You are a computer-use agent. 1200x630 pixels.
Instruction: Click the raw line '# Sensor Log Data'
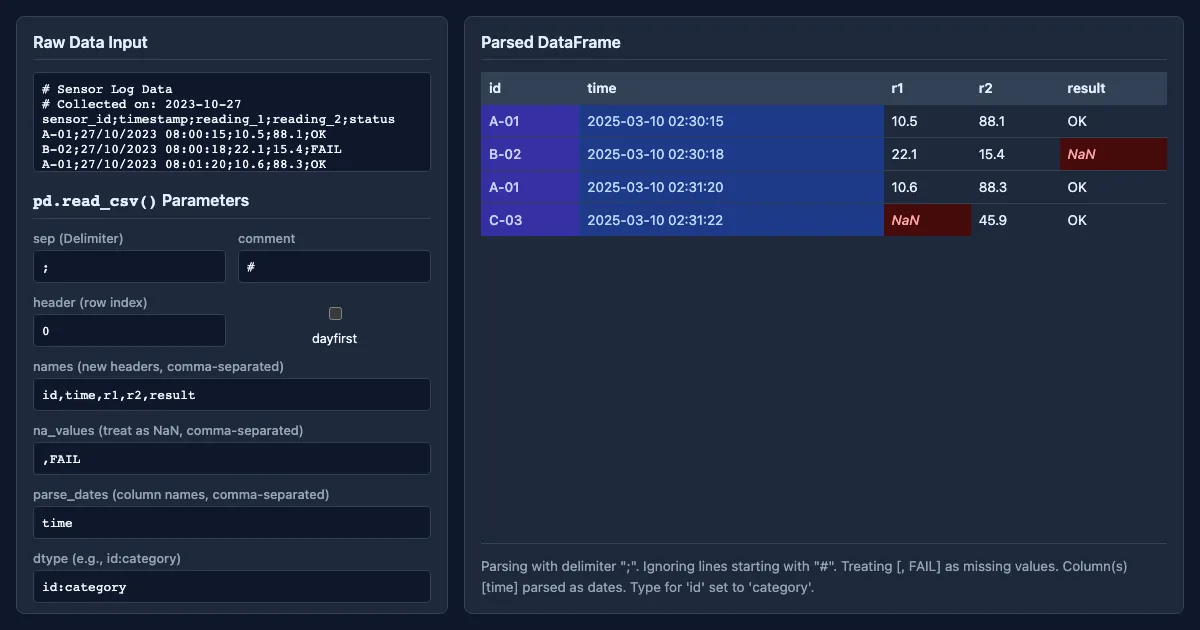tap(107, 89)
